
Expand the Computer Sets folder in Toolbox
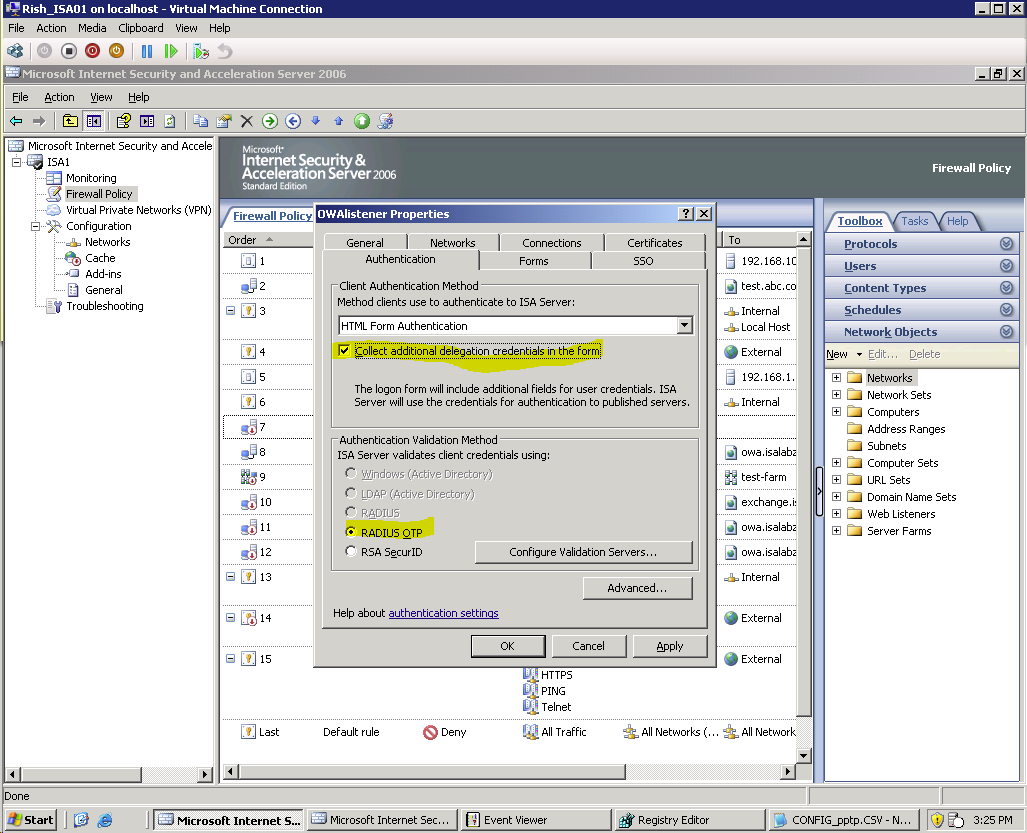click(836, 463)
